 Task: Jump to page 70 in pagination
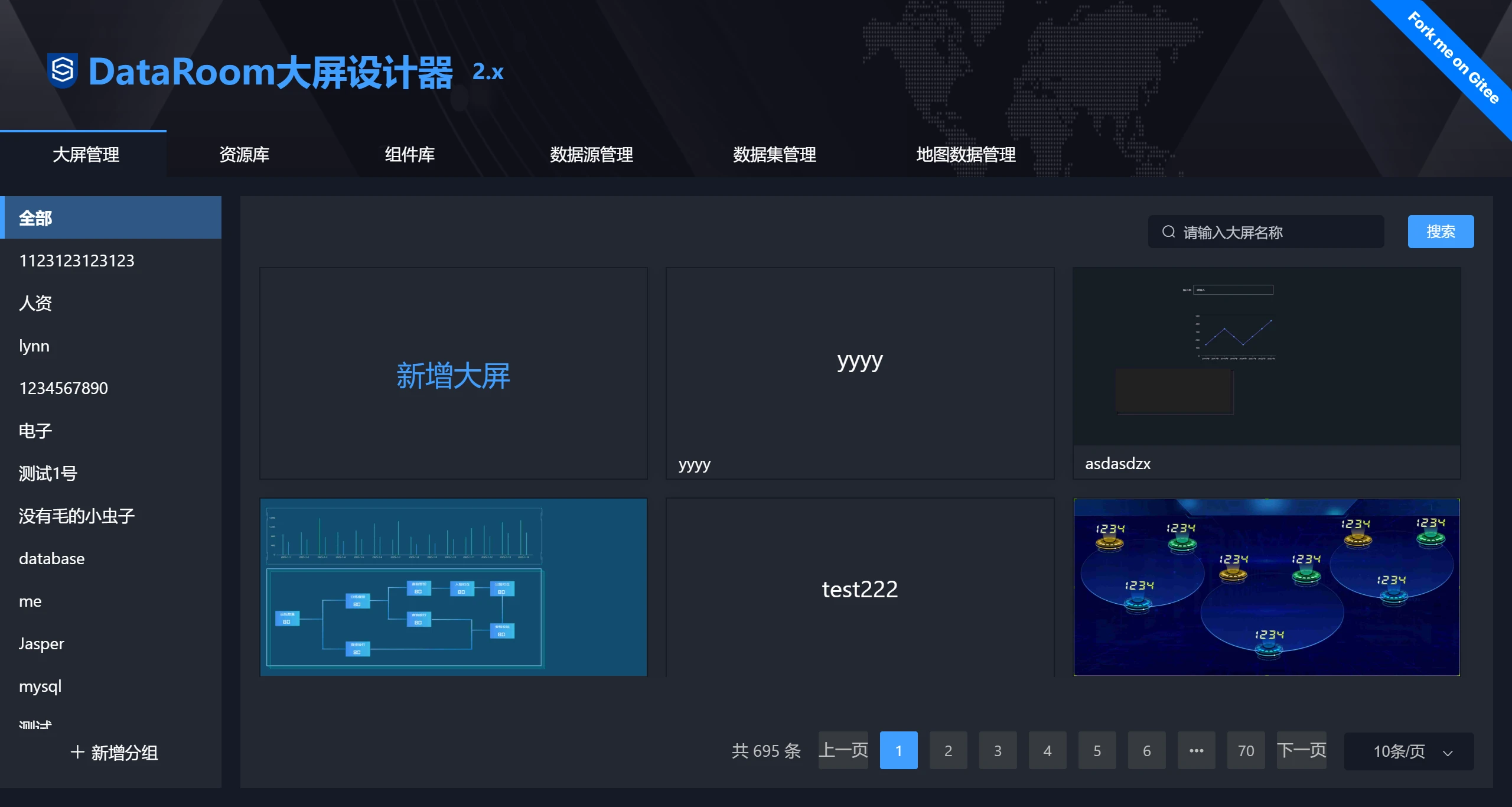click(1246, 750)
